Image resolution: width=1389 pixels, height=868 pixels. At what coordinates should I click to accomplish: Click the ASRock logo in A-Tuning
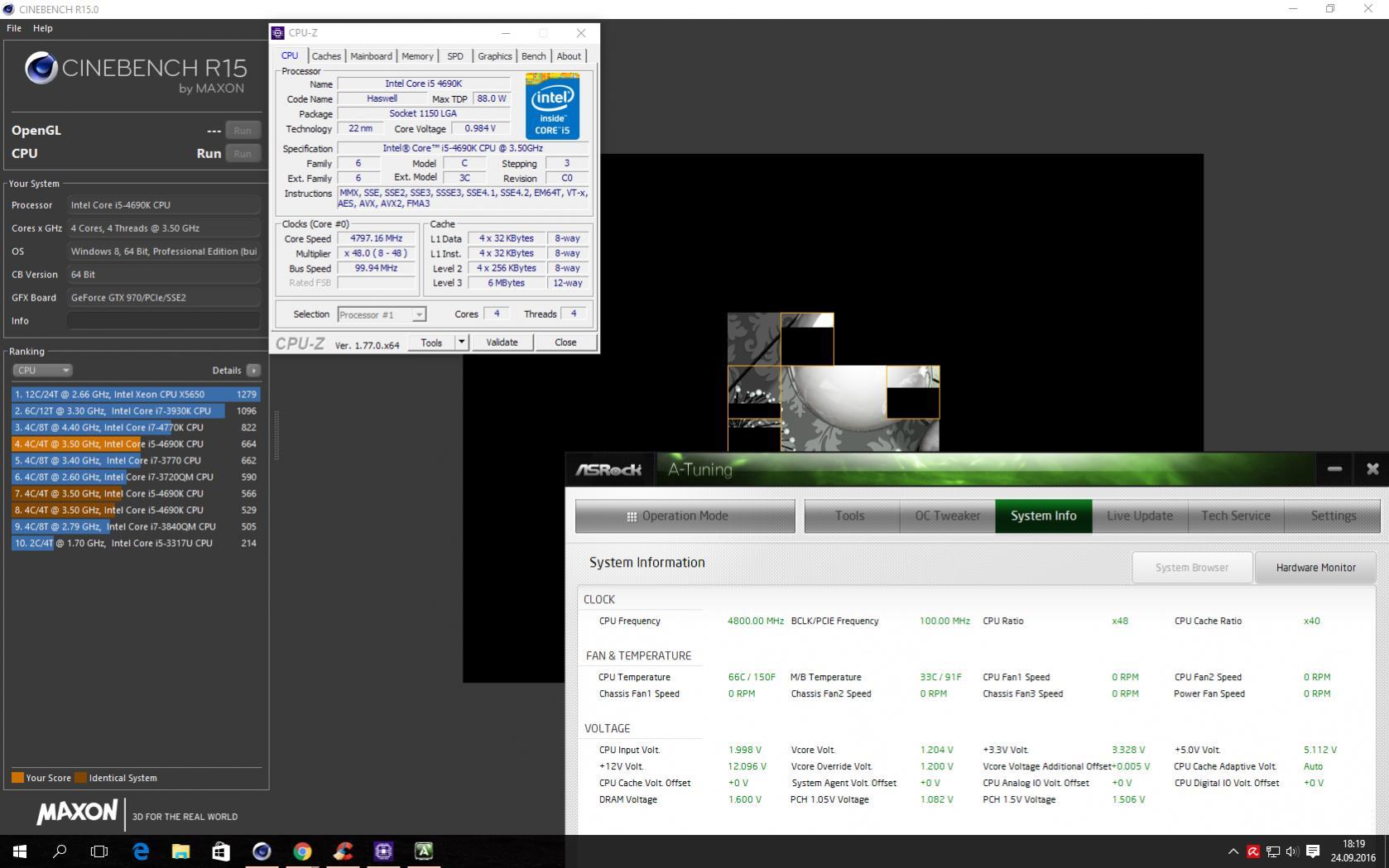pos(609,470)
